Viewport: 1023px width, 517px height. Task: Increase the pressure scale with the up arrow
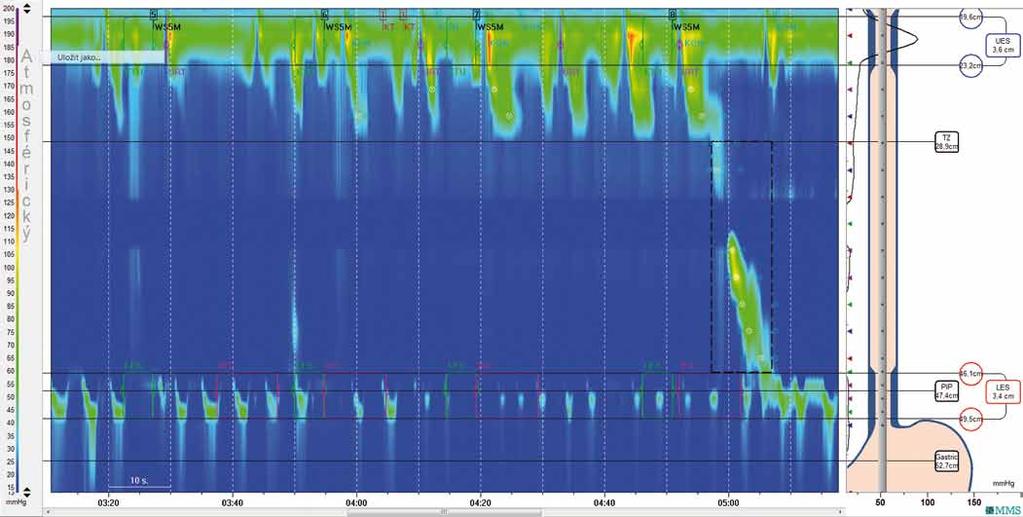26,5
